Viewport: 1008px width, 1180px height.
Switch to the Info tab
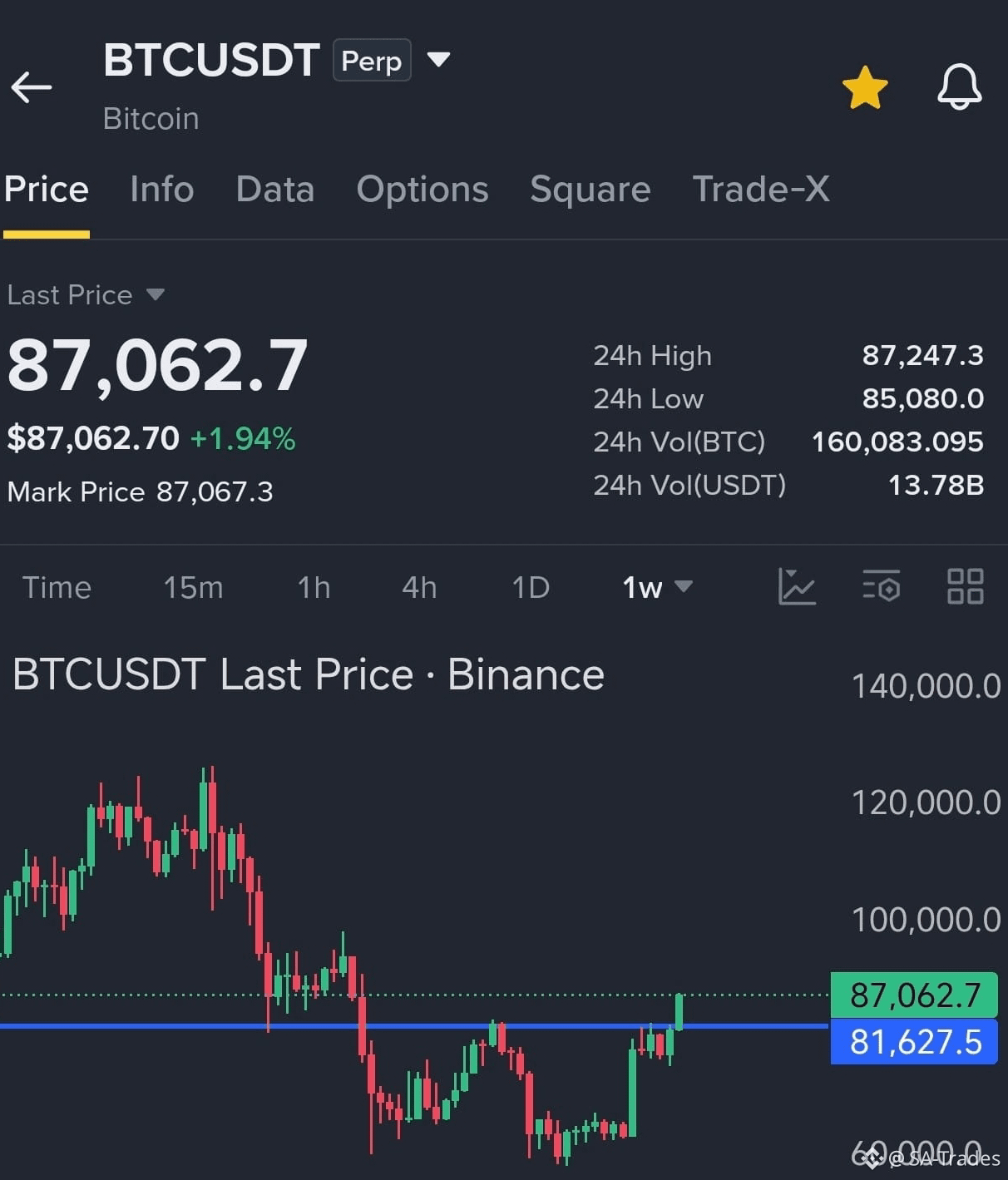(x=162, y=190)
